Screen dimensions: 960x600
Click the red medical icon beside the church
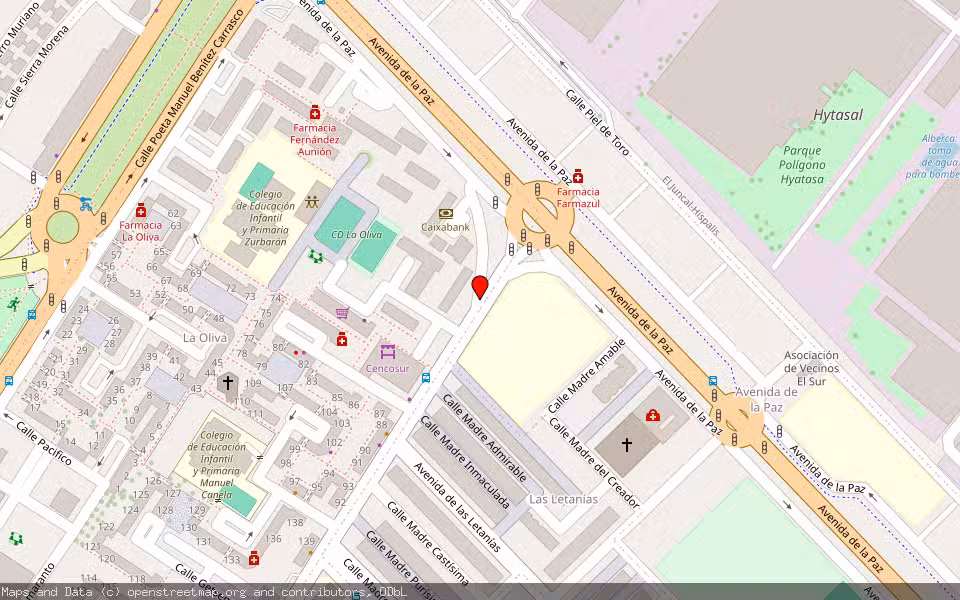click(x=653, y=415)
